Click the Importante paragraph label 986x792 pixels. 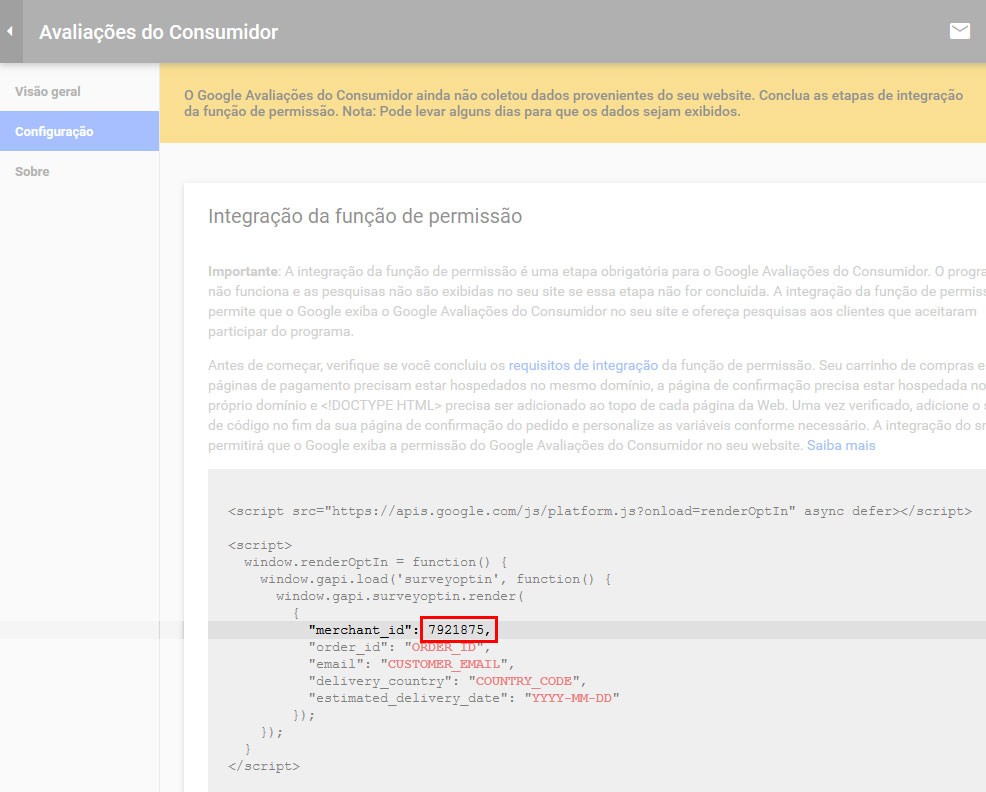243,271
